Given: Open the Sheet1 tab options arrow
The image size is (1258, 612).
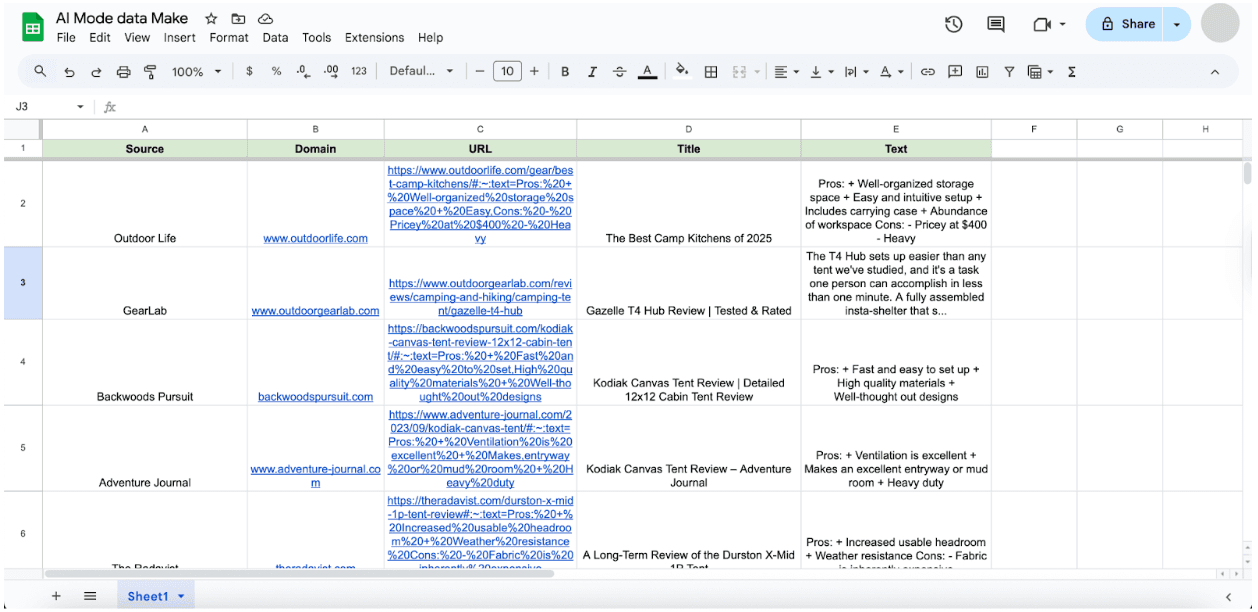Looking at the screenshot, I should [181, 596].
